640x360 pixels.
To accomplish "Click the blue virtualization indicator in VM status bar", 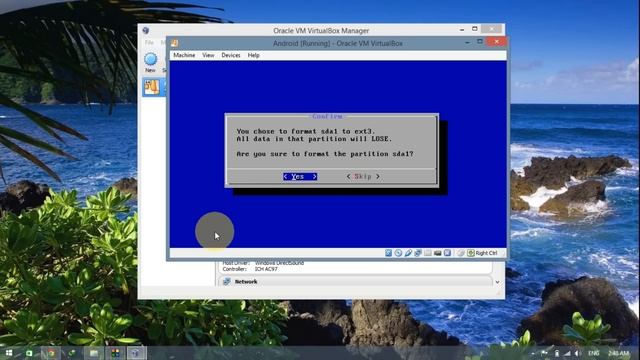I will click(447, 253).
